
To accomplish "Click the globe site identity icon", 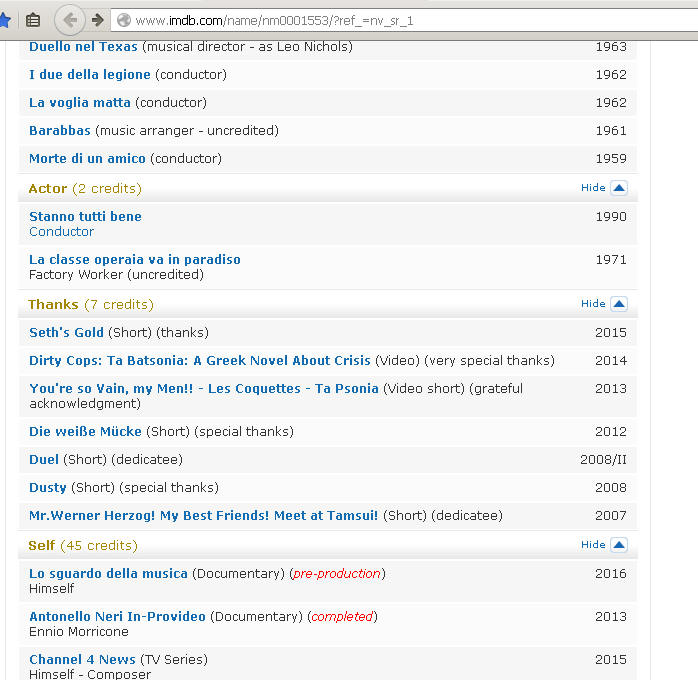I will pos(124,20).
